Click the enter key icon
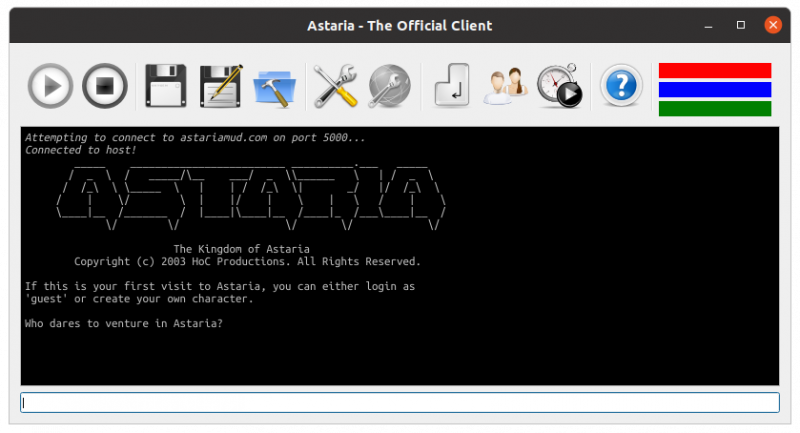This screenshot has width=800, height=433. click(451, 86)
